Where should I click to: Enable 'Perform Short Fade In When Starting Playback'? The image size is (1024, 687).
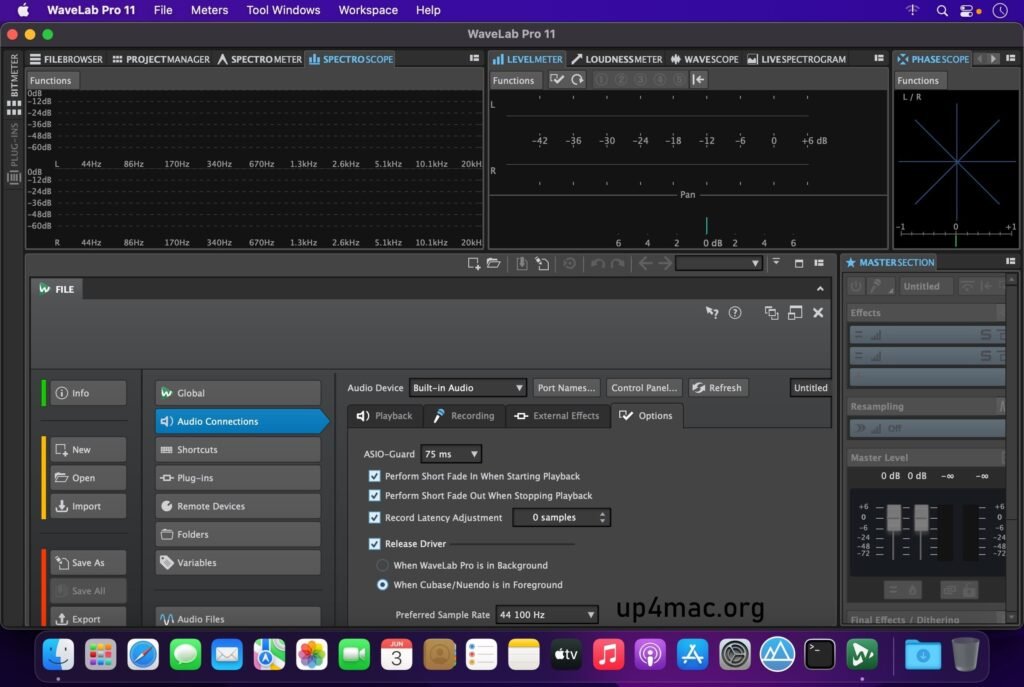click(x=375, y=476)
